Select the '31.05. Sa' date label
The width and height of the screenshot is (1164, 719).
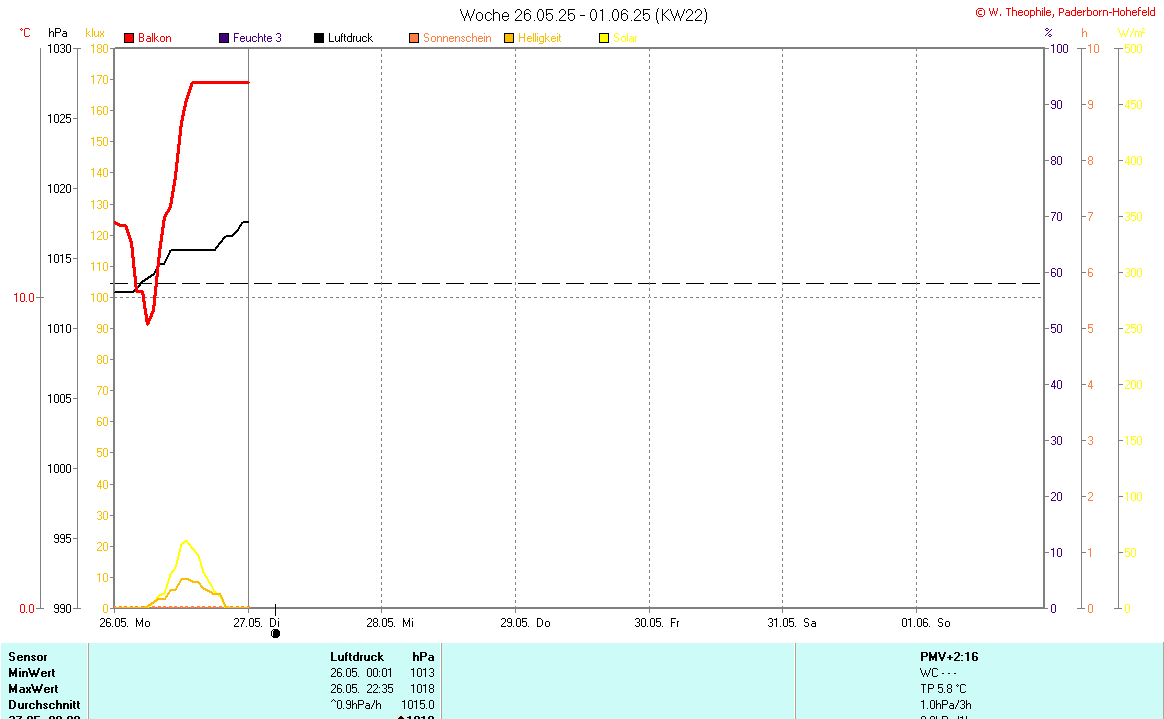click(x=792, y=623)
